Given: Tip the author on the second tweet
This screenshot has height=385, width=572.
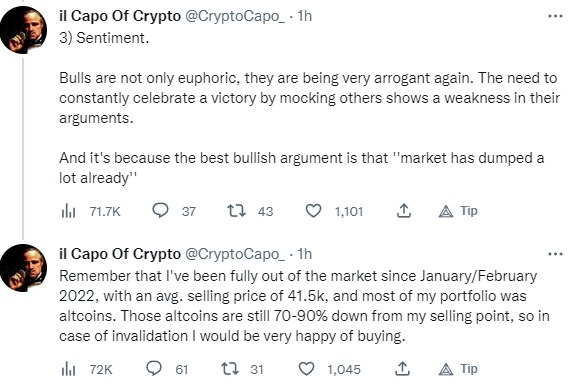Looking at the screenshot, I should click(458, 369).
